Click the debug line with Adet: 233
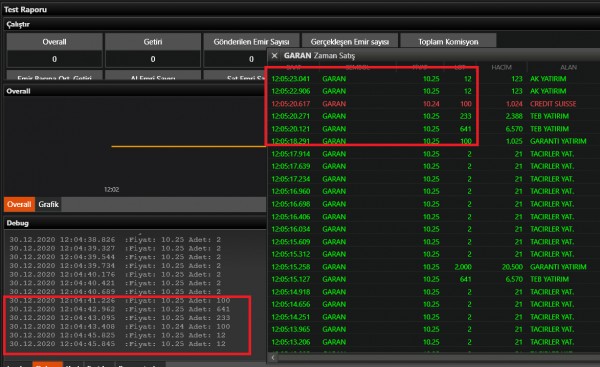 point(120,318)
